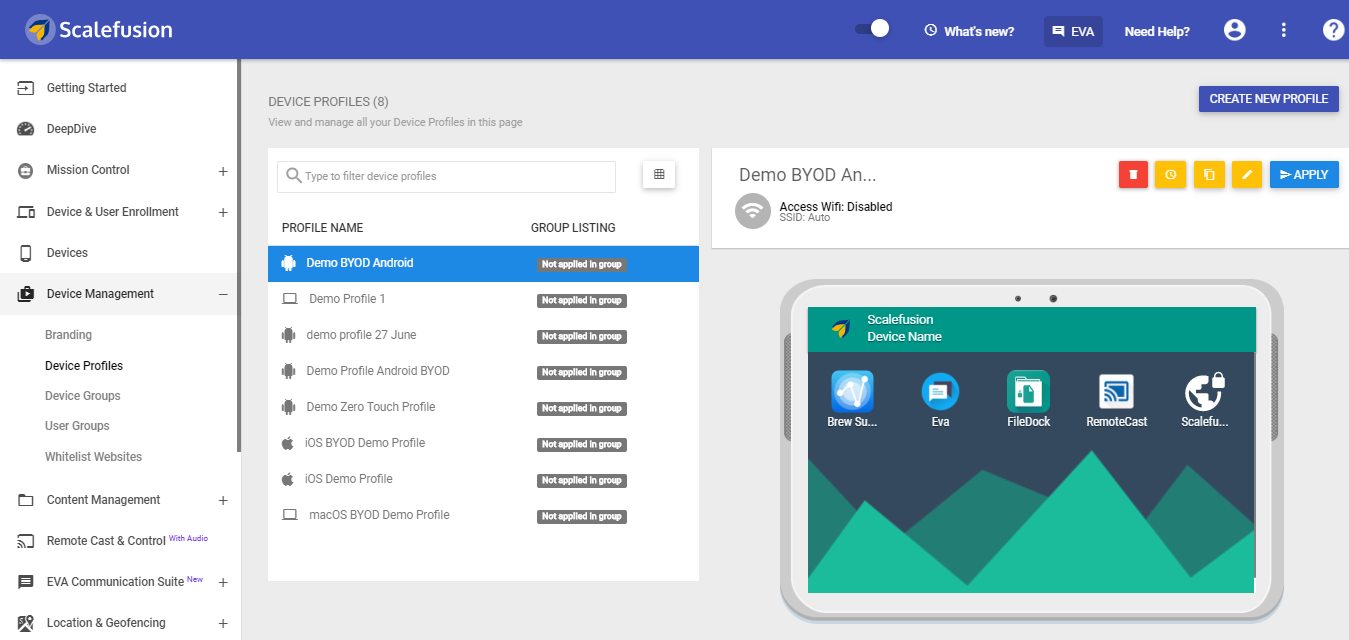The image size is (1349, 640).
Task: Go to Branding submenu
Action: (x=68, y=335)
